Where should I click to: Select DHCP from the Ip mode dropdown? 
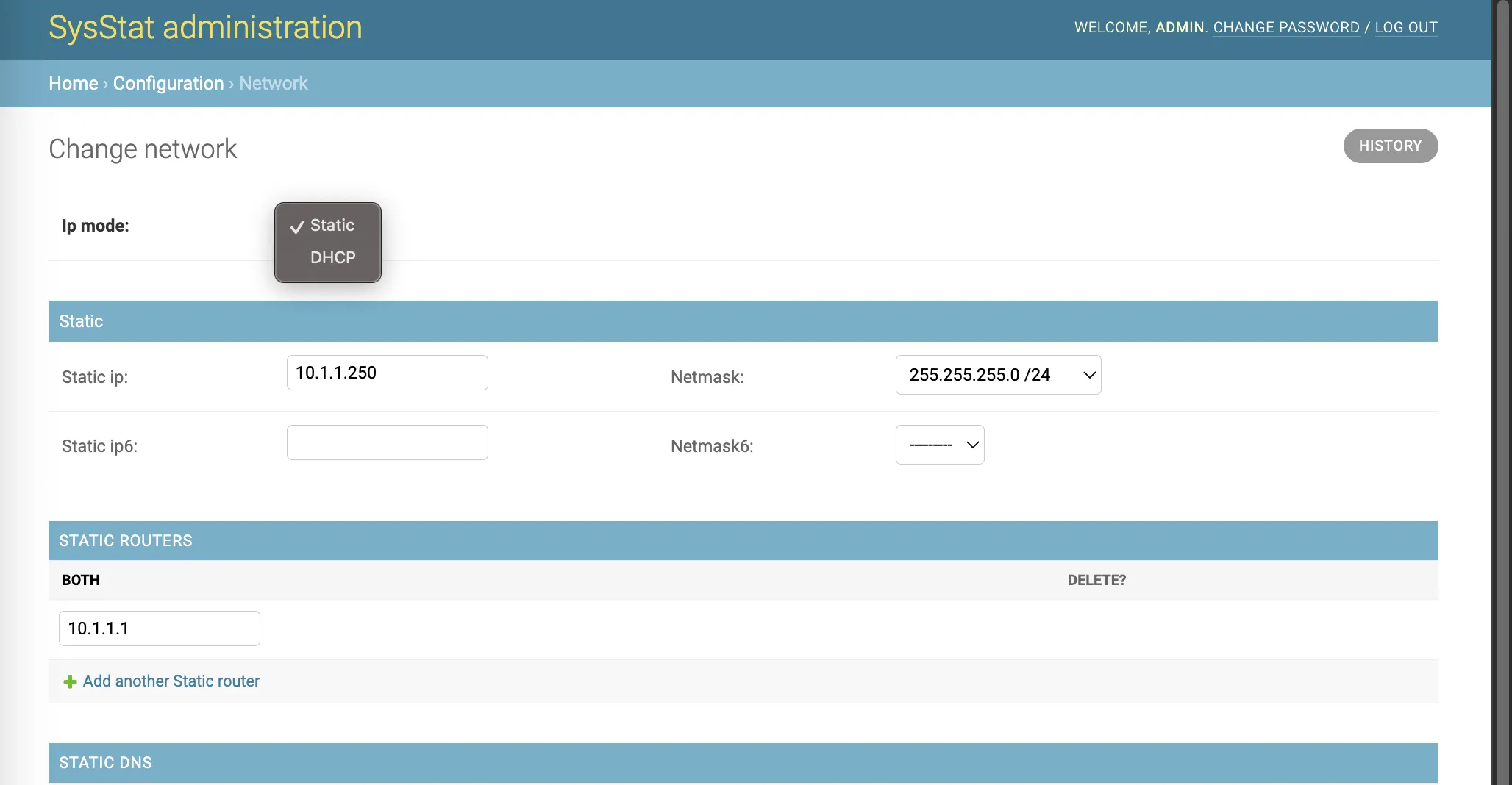332,258
